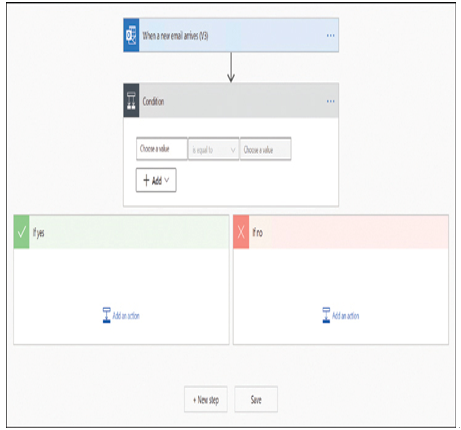
Task: Click 'Add an action' link in If yes
Action: pos(126,316)
